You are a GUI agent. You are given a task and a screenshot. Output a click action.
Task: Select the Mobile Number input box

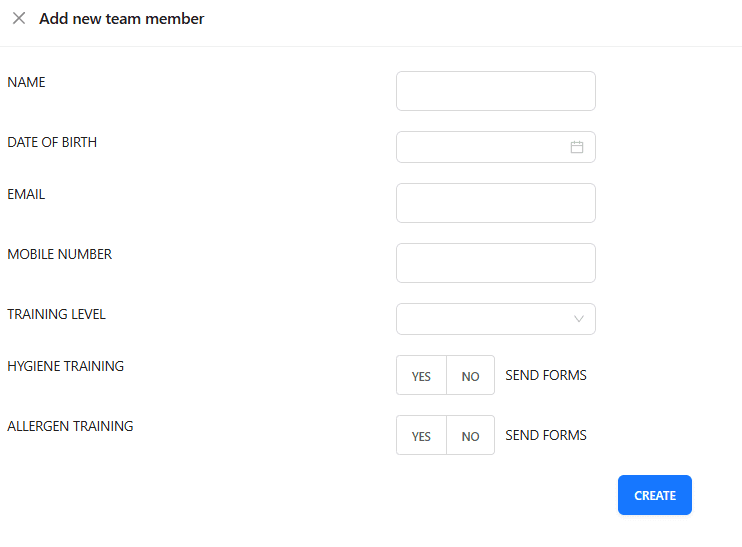495,263
